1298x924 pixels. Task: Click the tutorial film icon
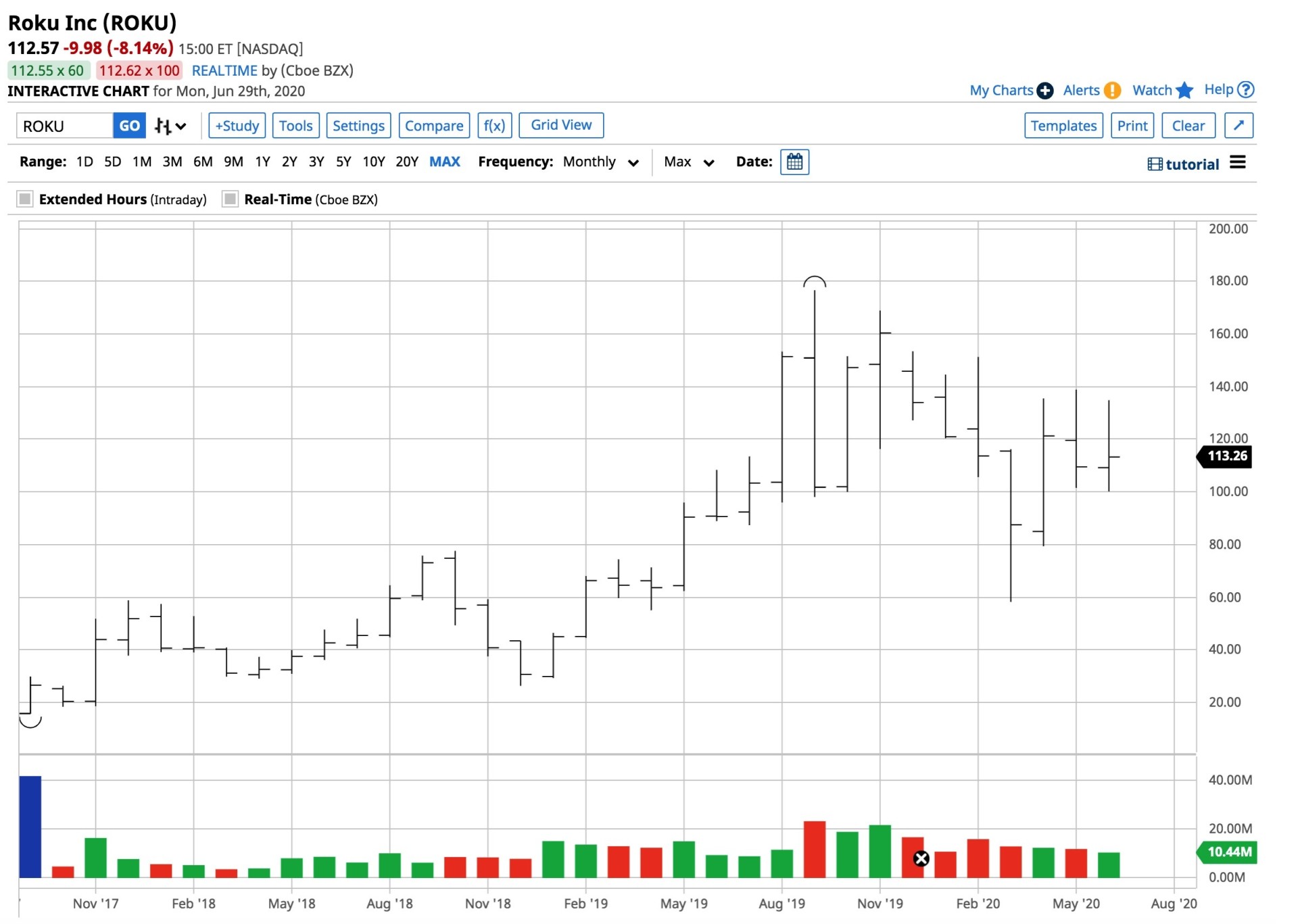point(1155,164)
